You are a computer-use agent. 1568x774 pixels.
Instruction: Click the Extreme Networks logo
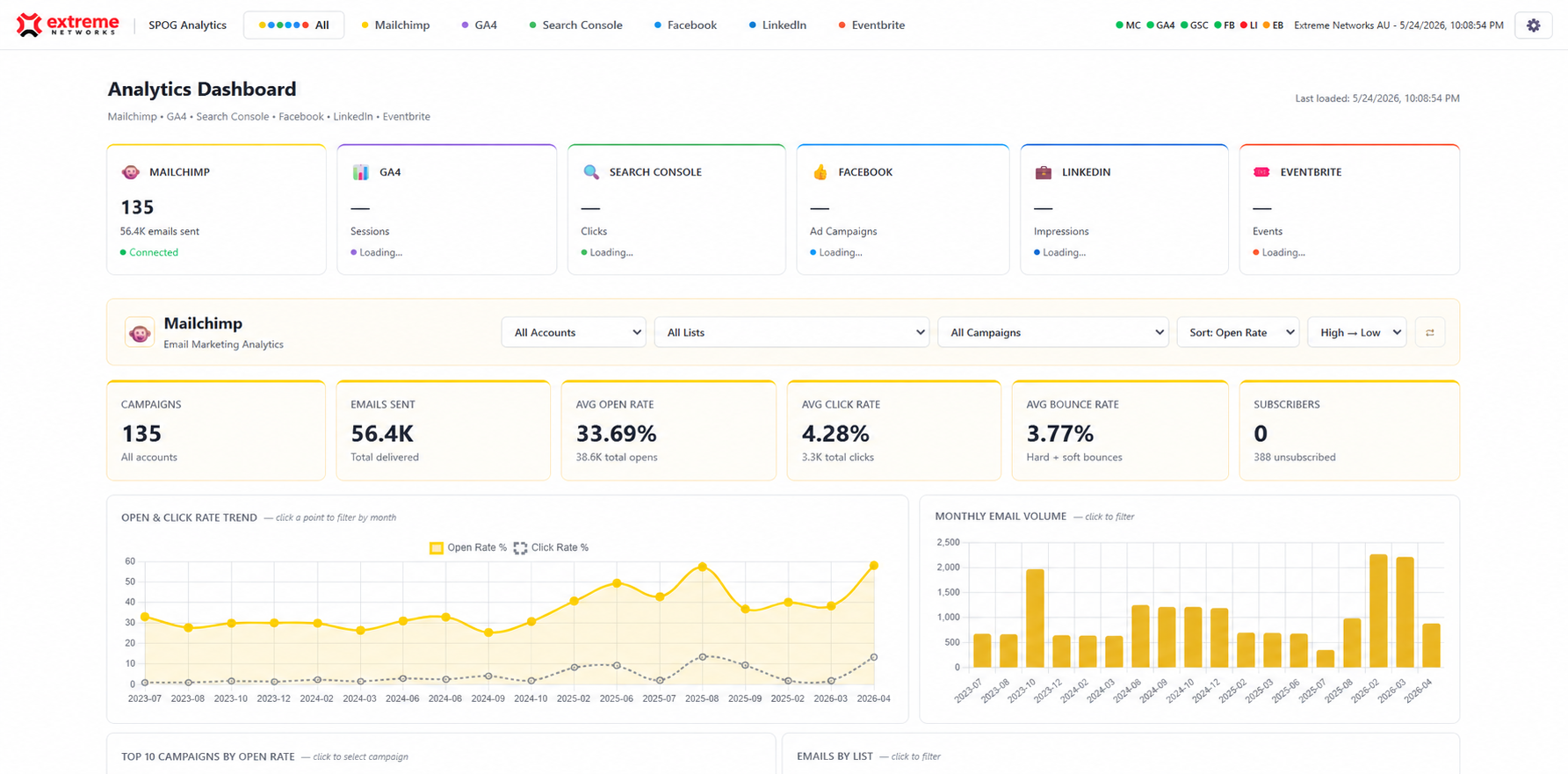[x=67, y=25]
